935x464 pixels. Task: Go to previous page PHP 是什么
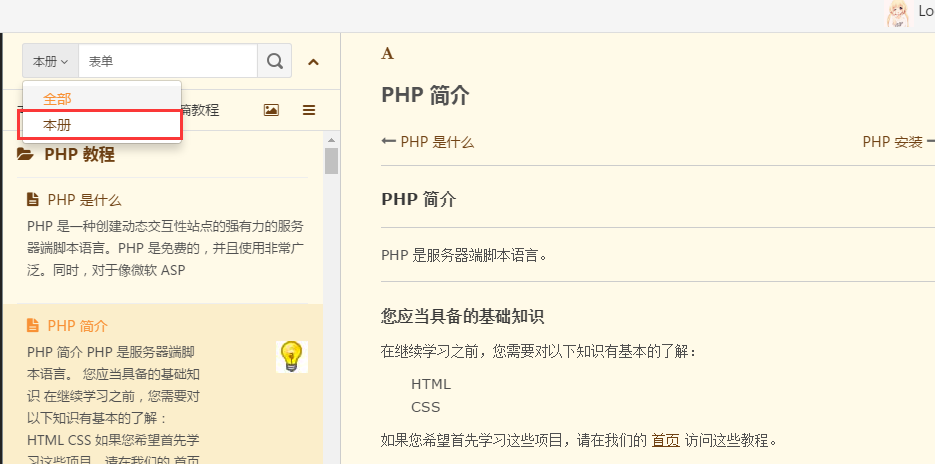(x=428, y=142)
